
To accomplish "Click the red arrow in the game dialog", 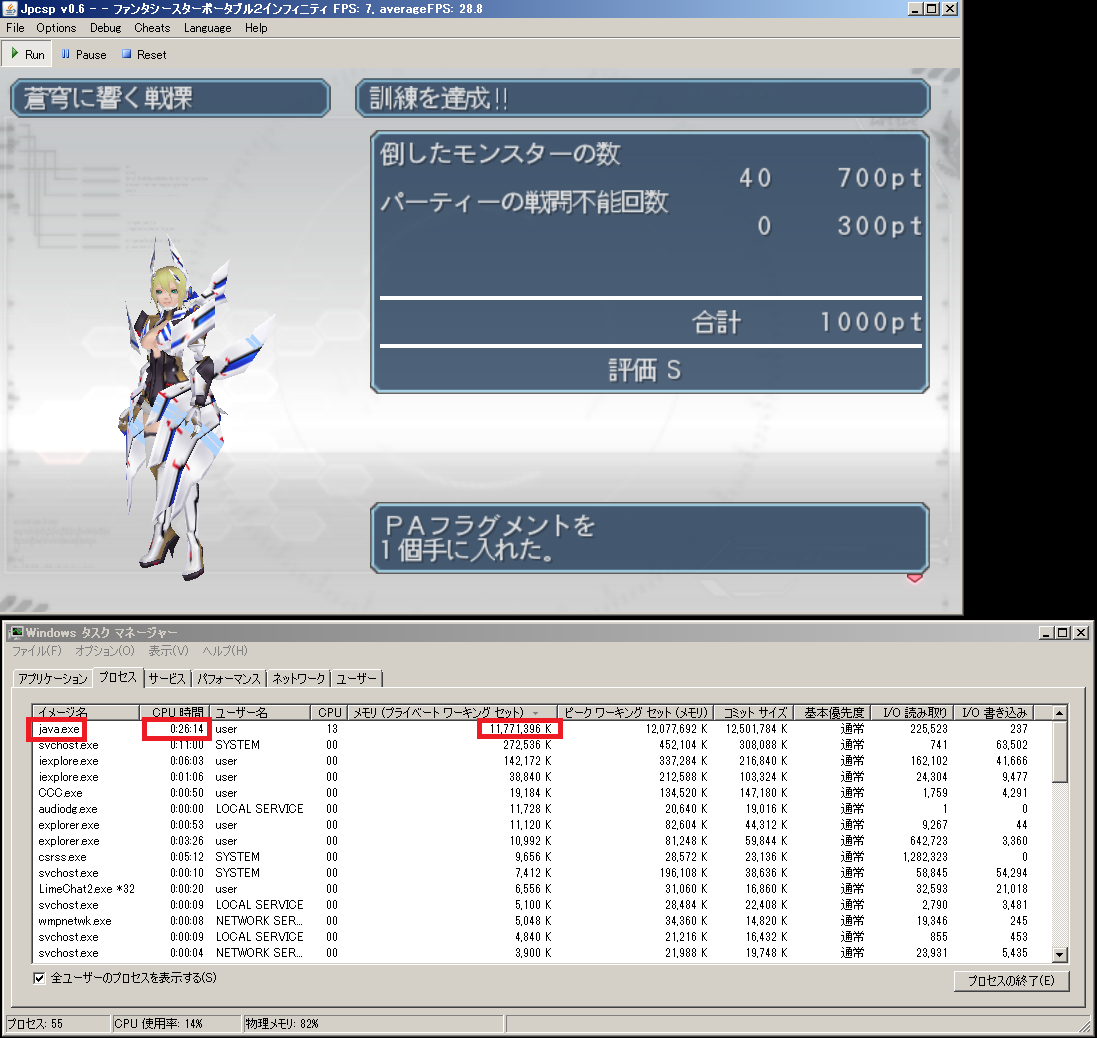I will pos(913,577).
